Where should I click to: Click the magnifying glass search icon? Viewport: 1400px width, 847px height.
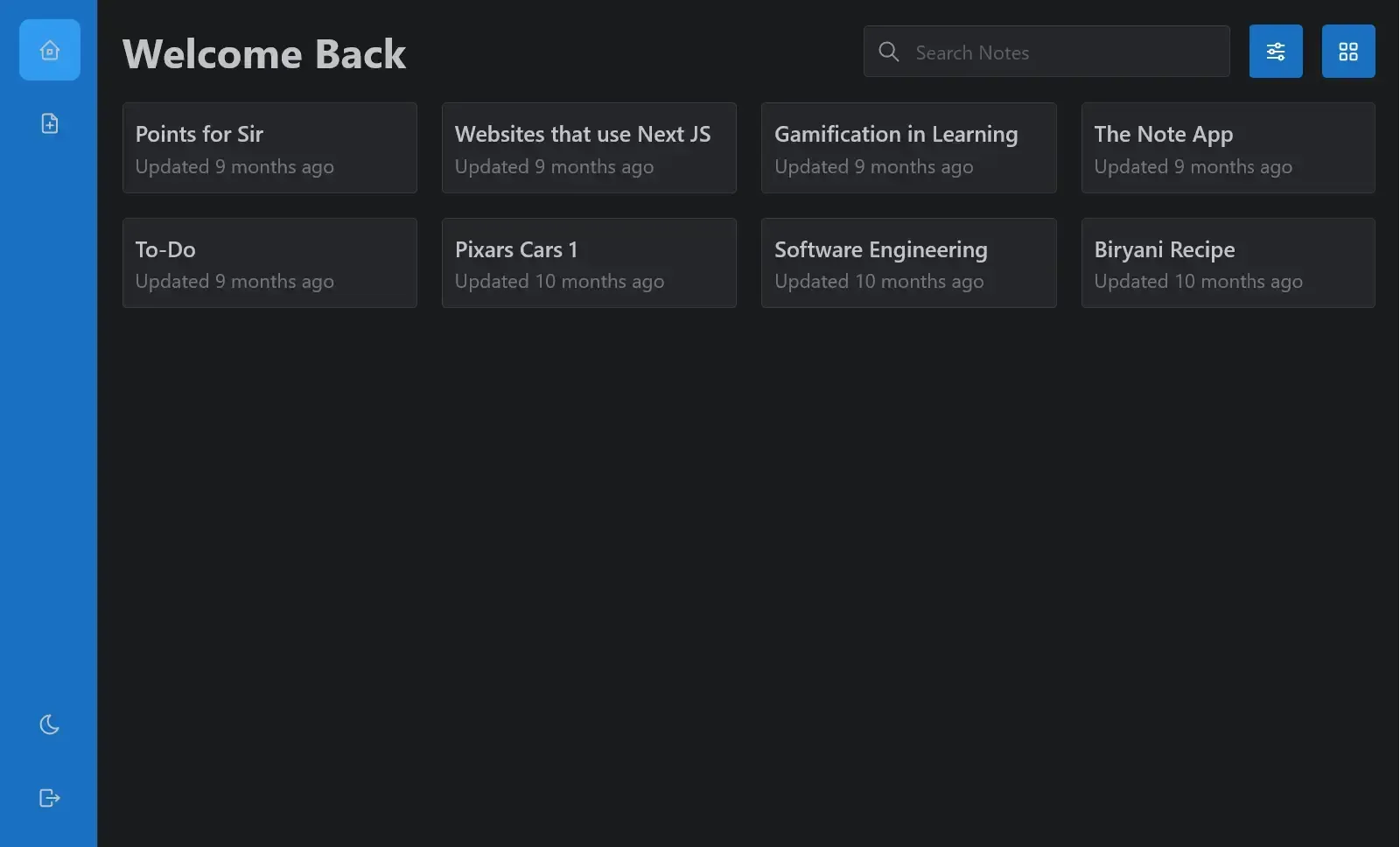[888, 52]
